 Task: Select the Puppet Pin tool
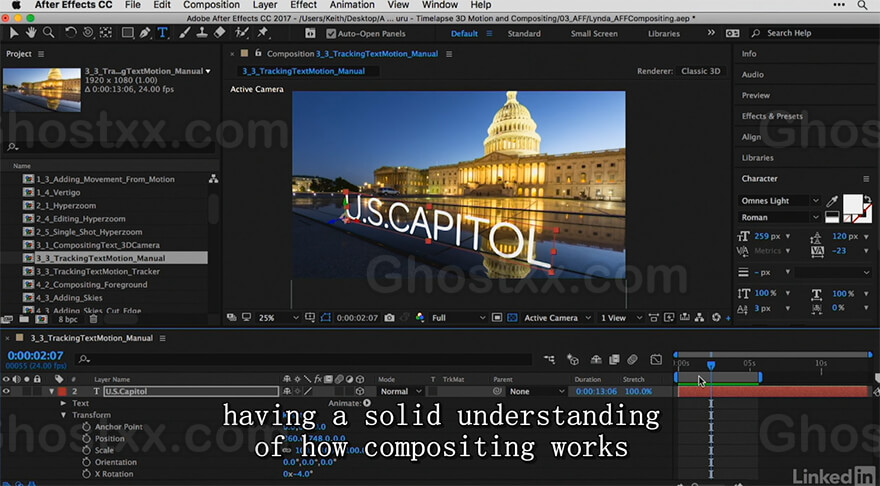click(x=262, y=33)
